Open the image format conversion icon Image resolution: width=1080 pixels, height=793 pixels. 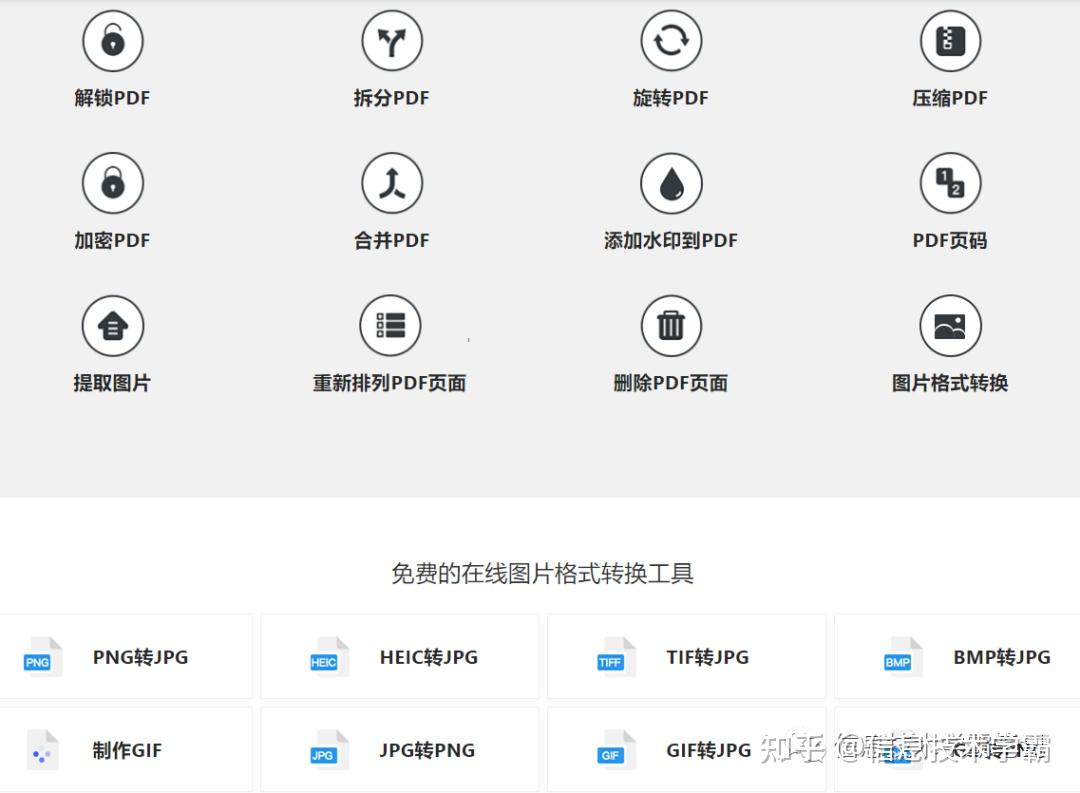[951, 326]
